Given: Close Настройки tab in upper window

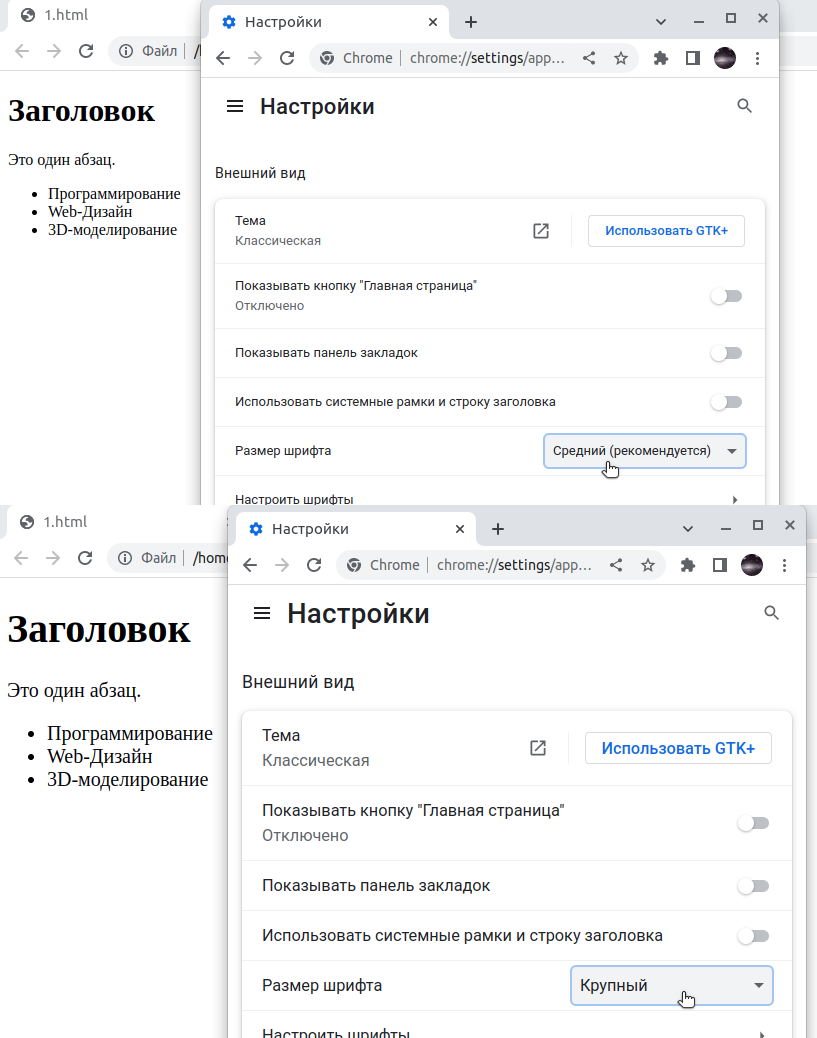Looking at the screenshot, I should 433,22.
